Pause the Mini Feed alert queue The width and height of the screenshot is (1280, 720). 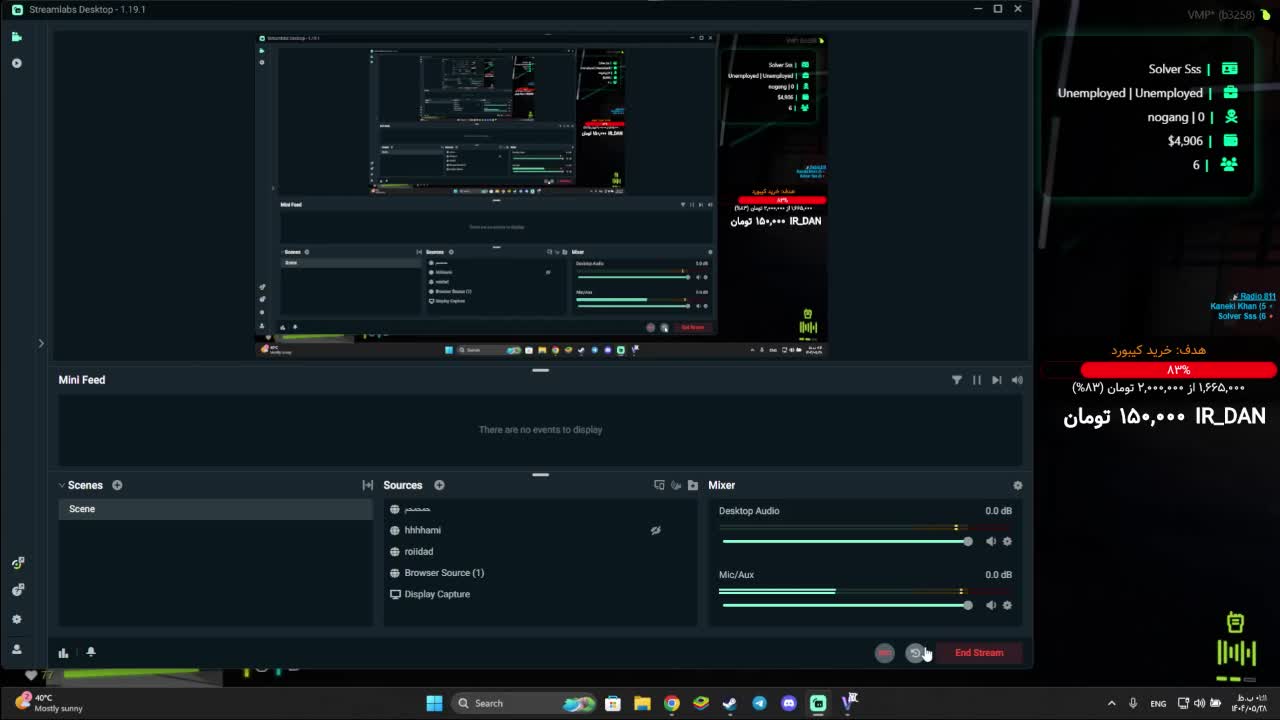coord(977,380)
